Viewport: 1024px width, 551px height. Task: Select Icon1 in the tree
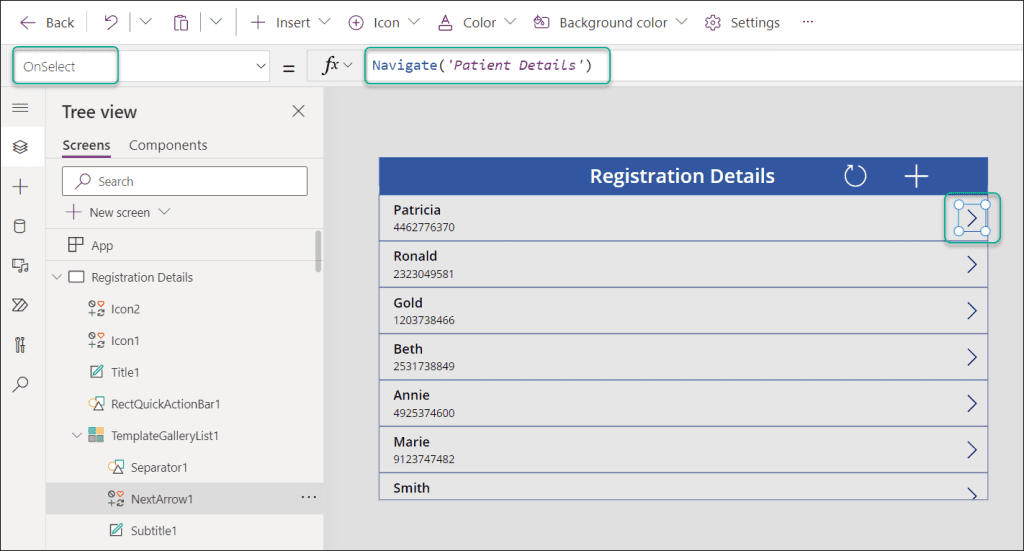pos(125,340)
